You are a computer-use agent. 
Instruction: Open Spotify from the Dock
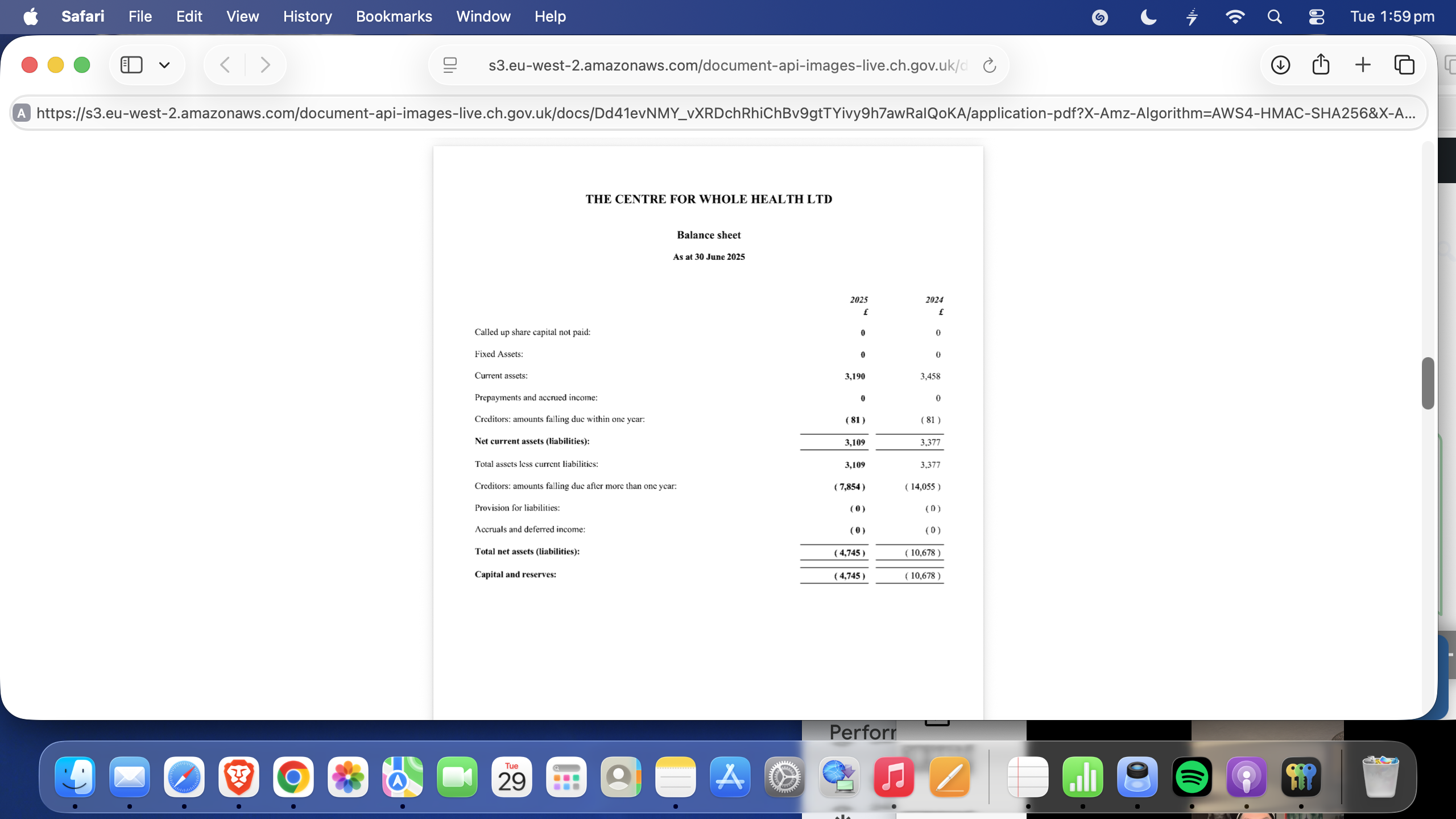click(1192, 777)
